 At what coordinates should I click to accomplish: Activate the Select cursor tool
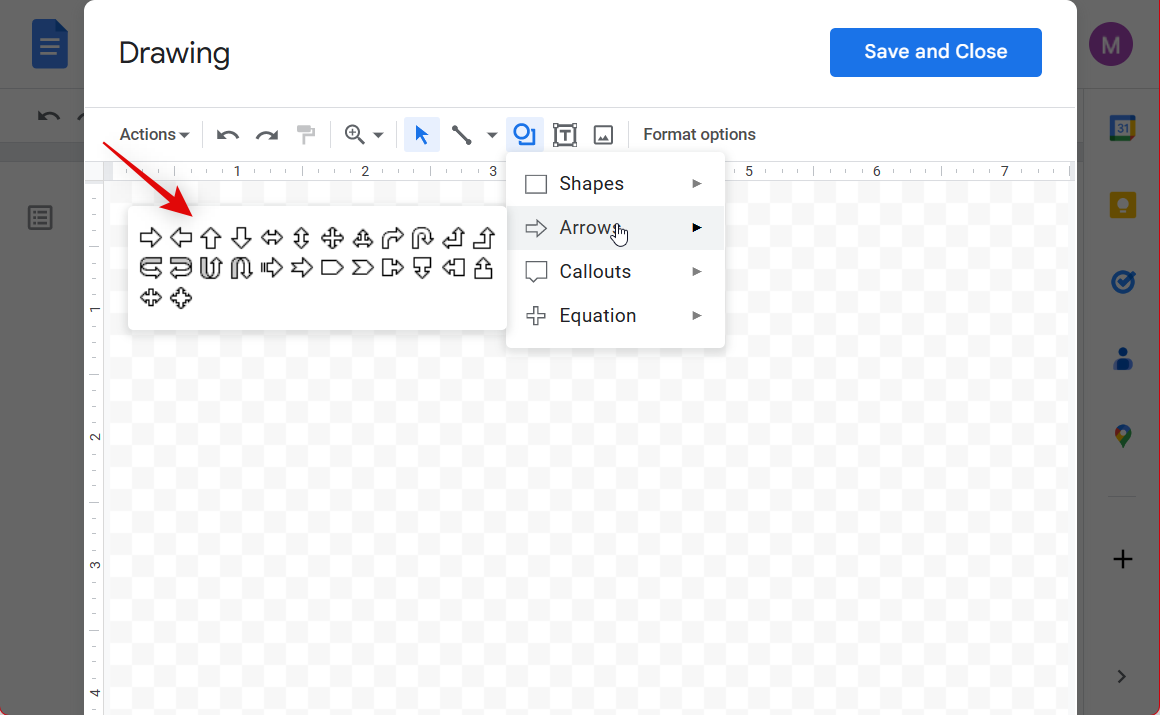(x=422, y=135)
